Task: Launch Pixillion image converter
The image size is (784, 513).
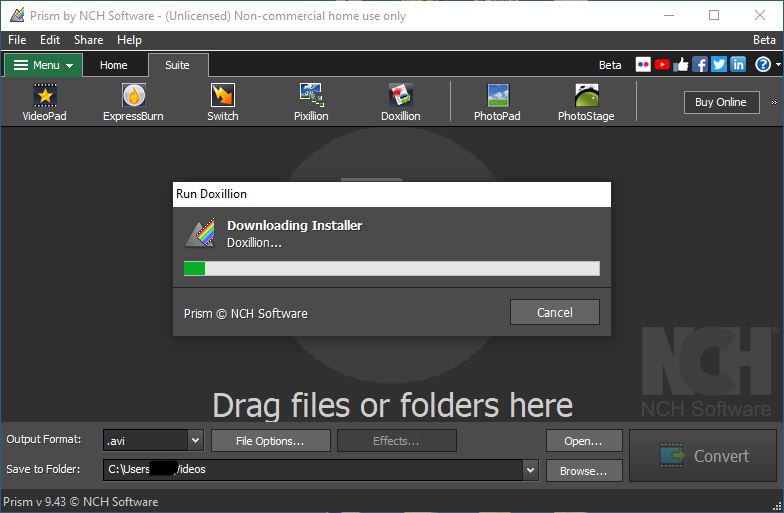Action: [x=311, y=102]
